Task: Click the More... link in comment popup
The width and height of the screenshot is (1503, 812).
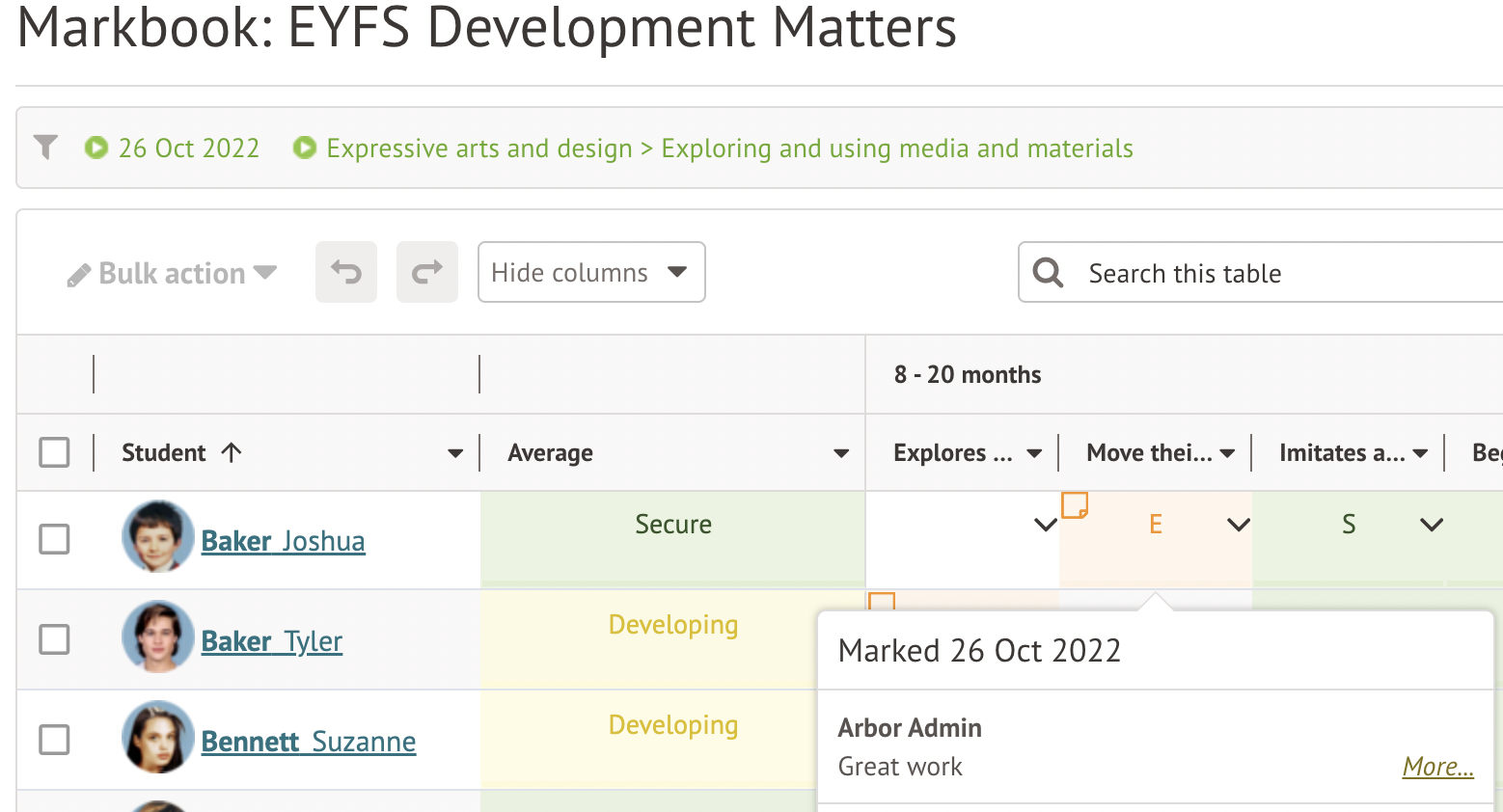Action: click(x=1437, y=767)
